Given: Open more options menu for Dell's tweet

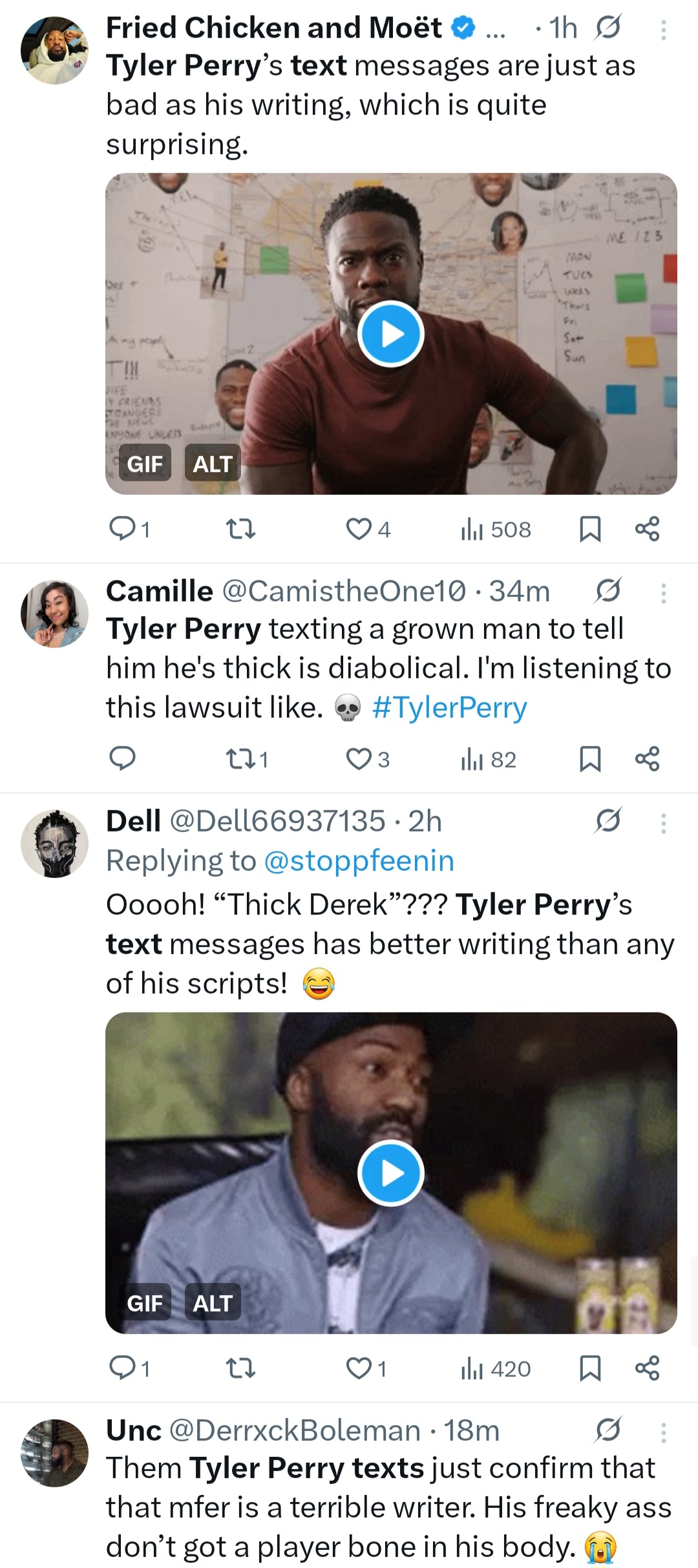Looking at the screenshot, I should pos(663,822).
